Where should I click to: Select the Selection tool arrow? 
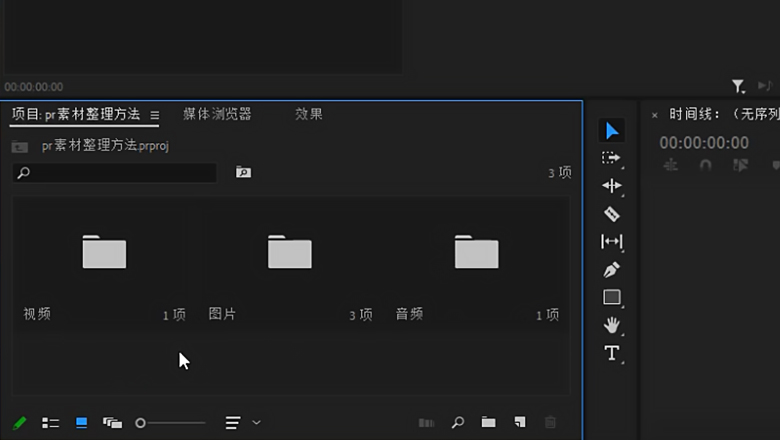(612, 131)
